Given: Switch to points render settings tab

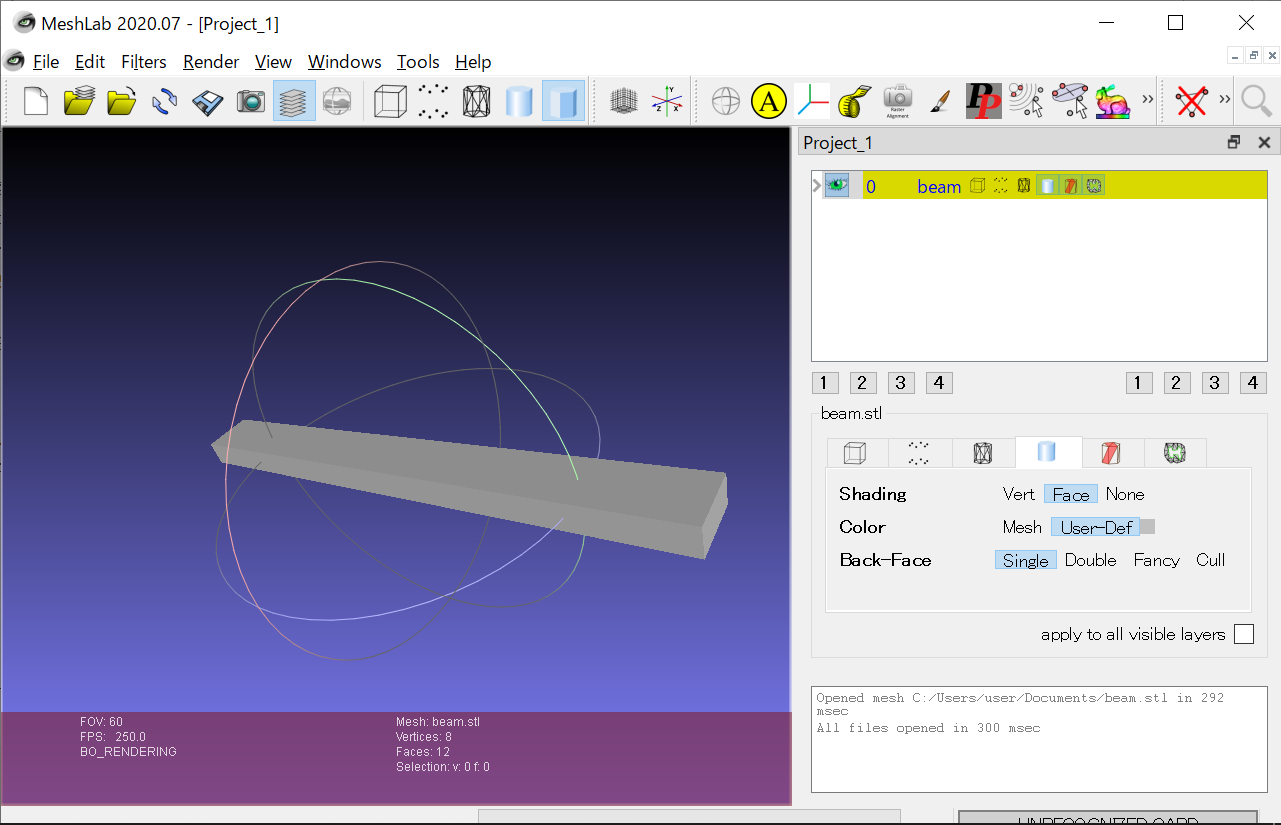Looking at the screenshot, I should click(919, 453).
